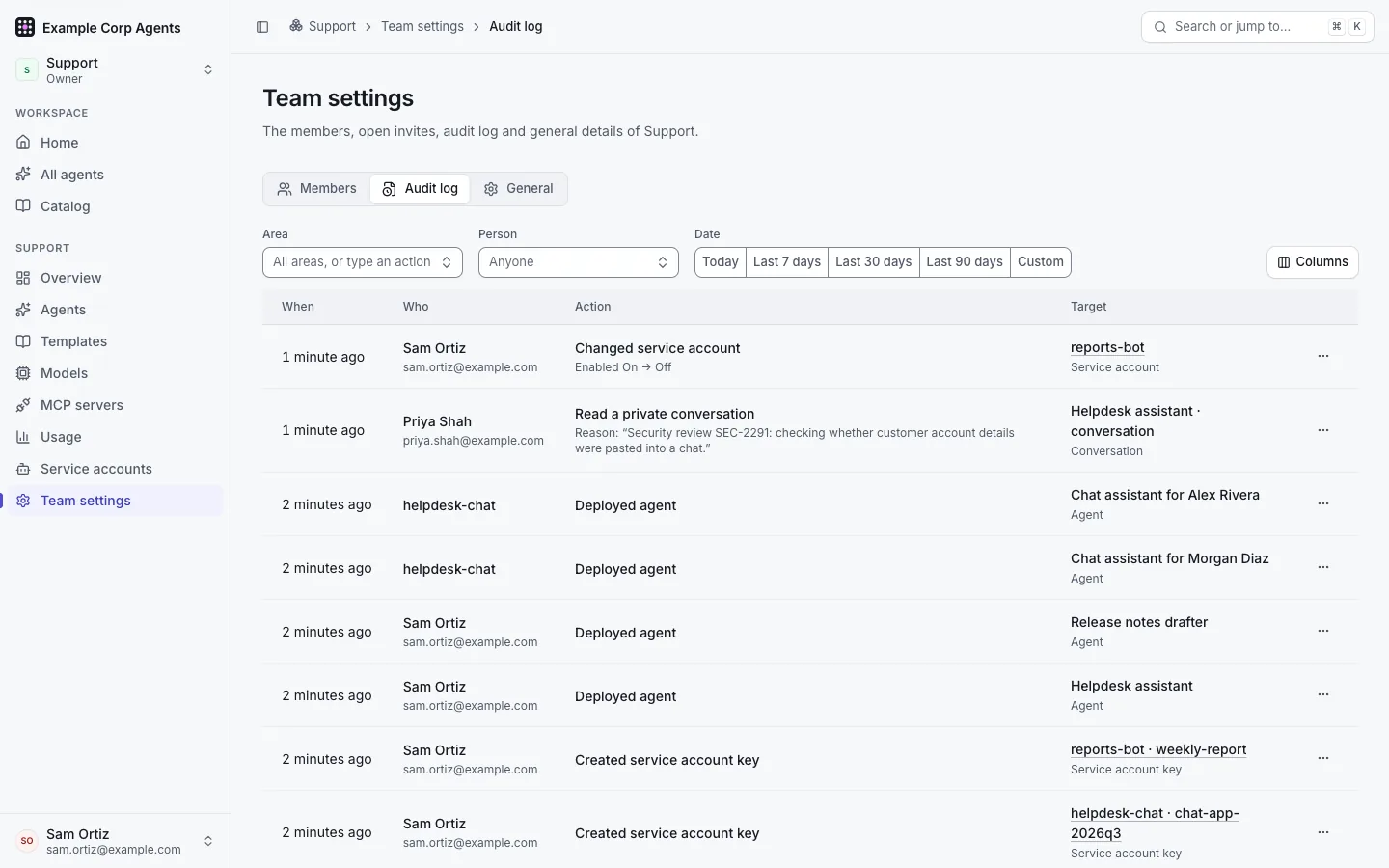This screenshot has width=1389, height=868.
Task: Open All agents in the sidebar
Action: coord(116,175)
